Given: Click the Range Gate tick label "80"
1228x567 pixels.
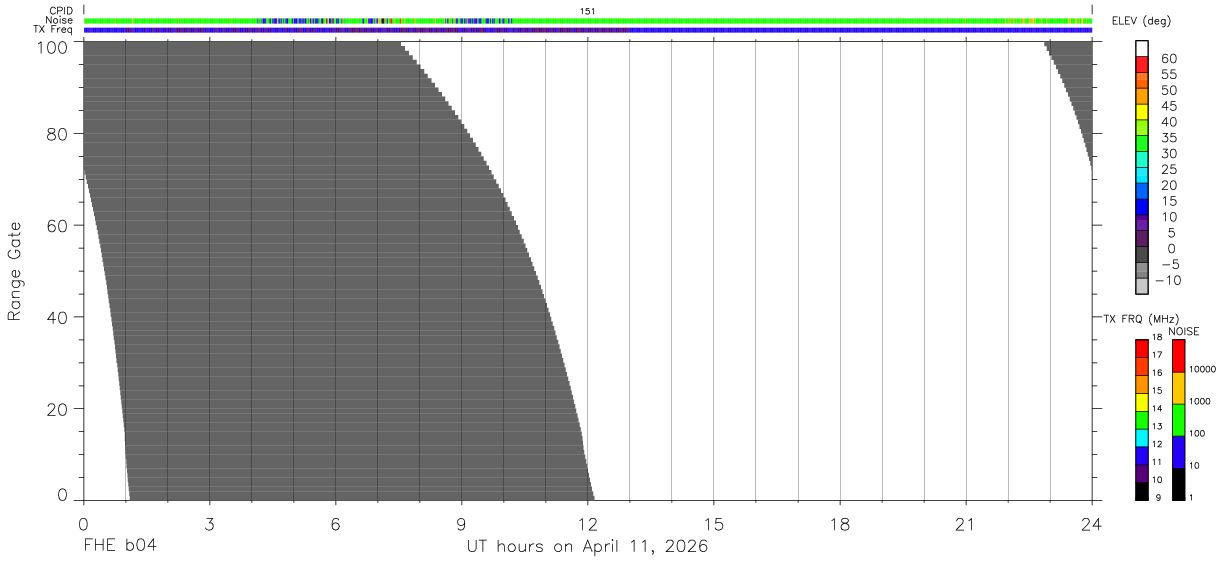Looking at the screenshot, I should coord(59,134).
